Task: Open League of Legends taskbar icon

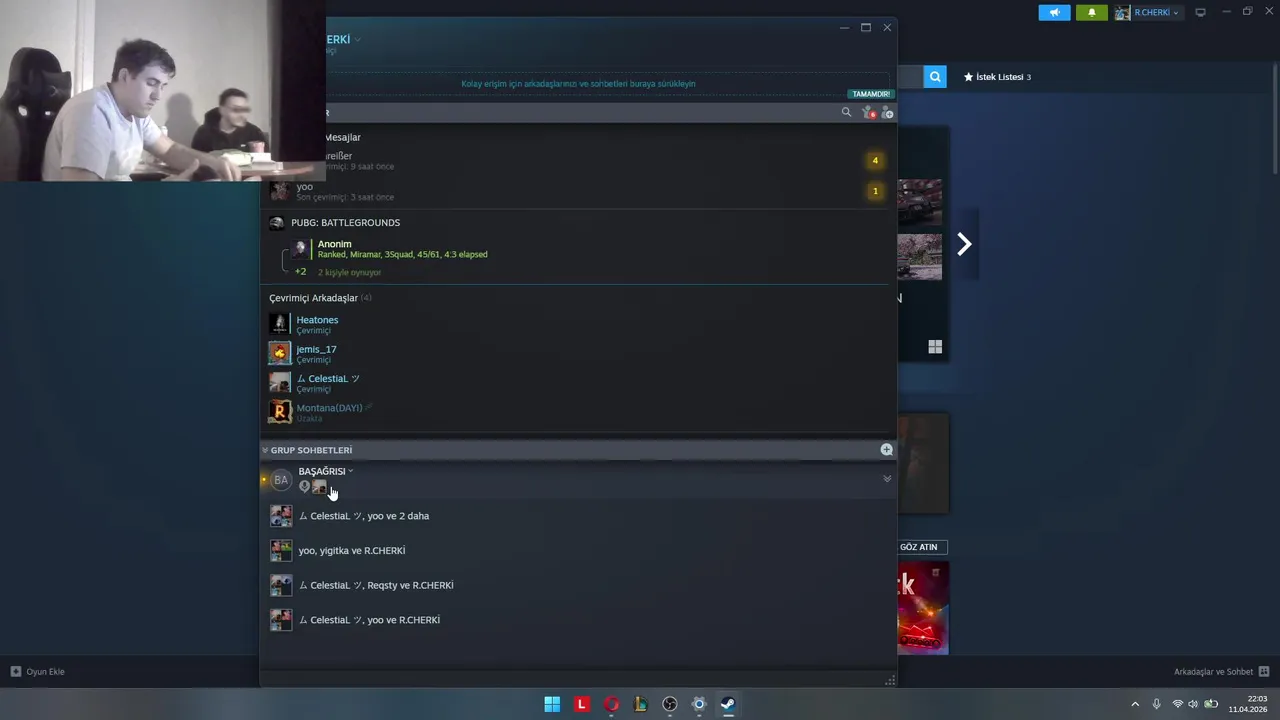Action: (x=640, y=704)
